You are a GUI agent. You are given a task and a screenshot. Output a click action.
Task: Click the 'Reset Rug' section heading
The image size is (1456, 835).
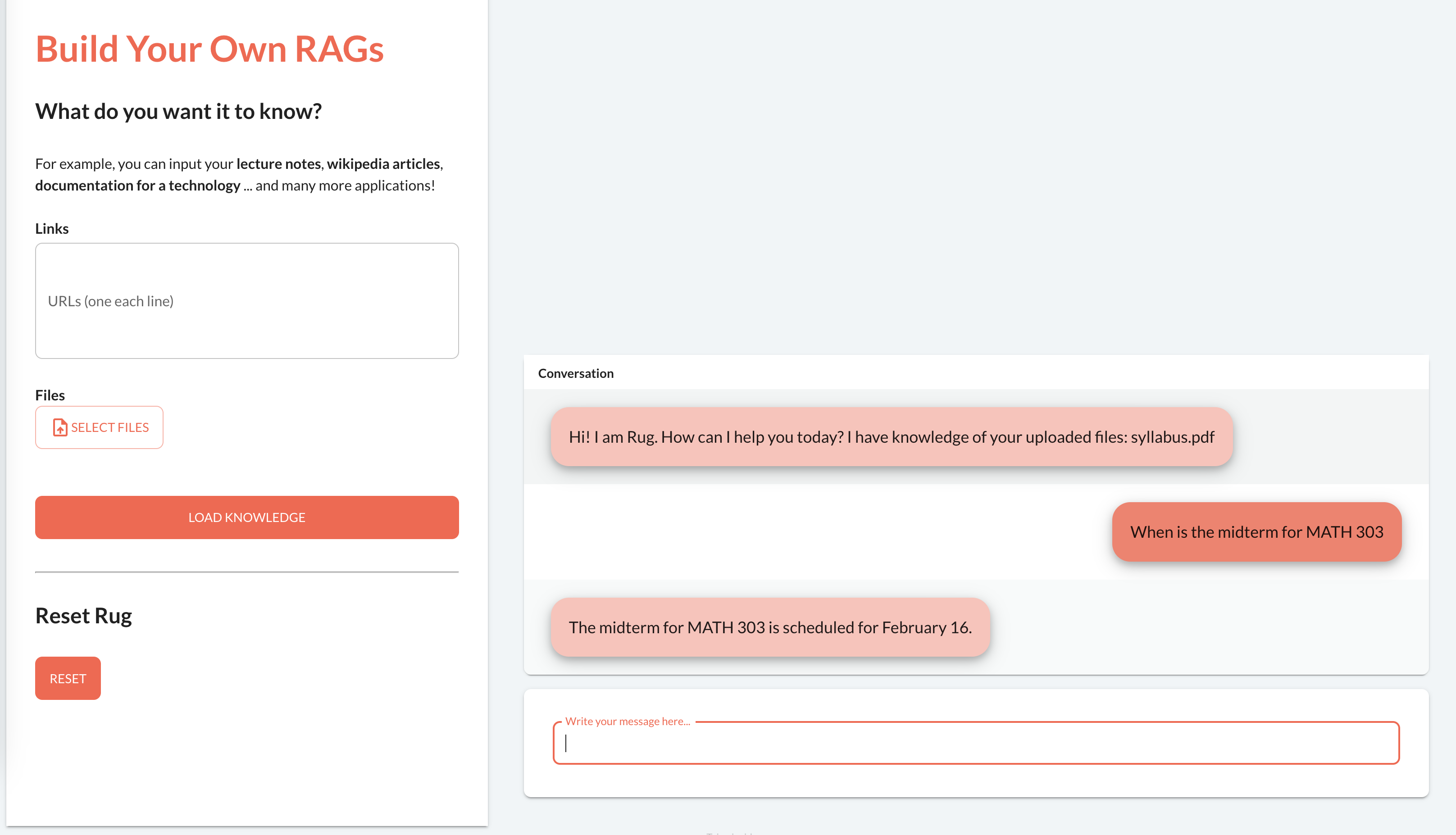(x=84, y=615)
